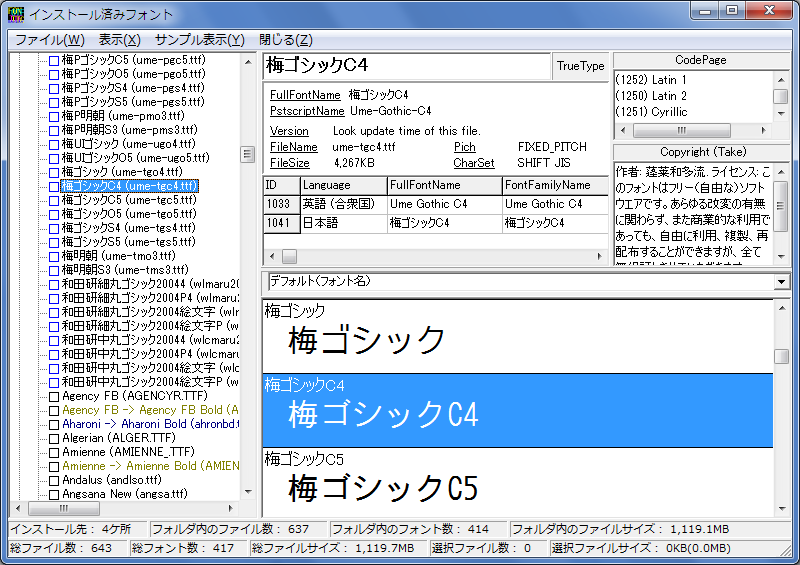Click the Copyright (Take) panel header
Viewport: 800px width, 565px height.
[x=701, y=152]
